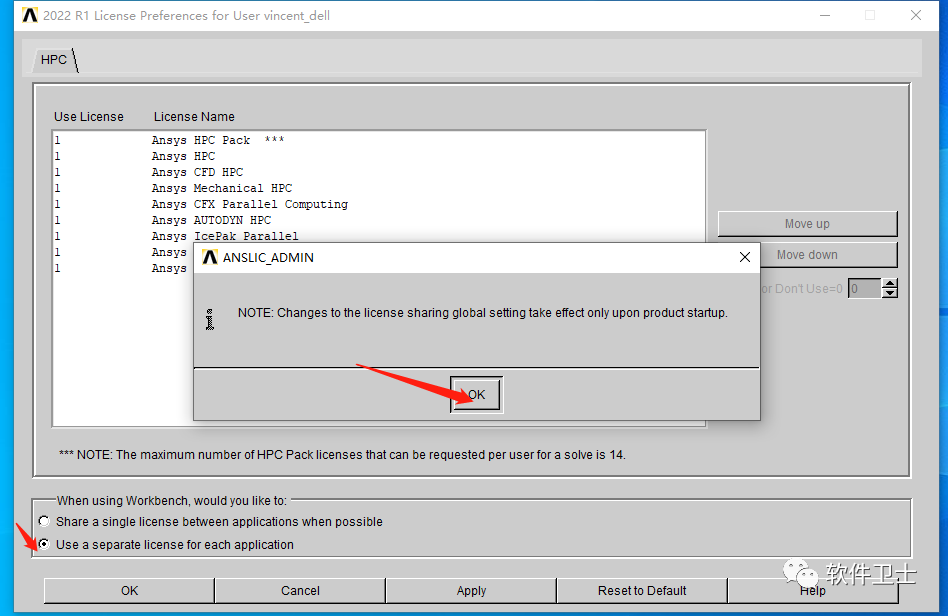Click the ANSLIC_ADMIN dialog Ansys logo icon

tap(210, 258)
